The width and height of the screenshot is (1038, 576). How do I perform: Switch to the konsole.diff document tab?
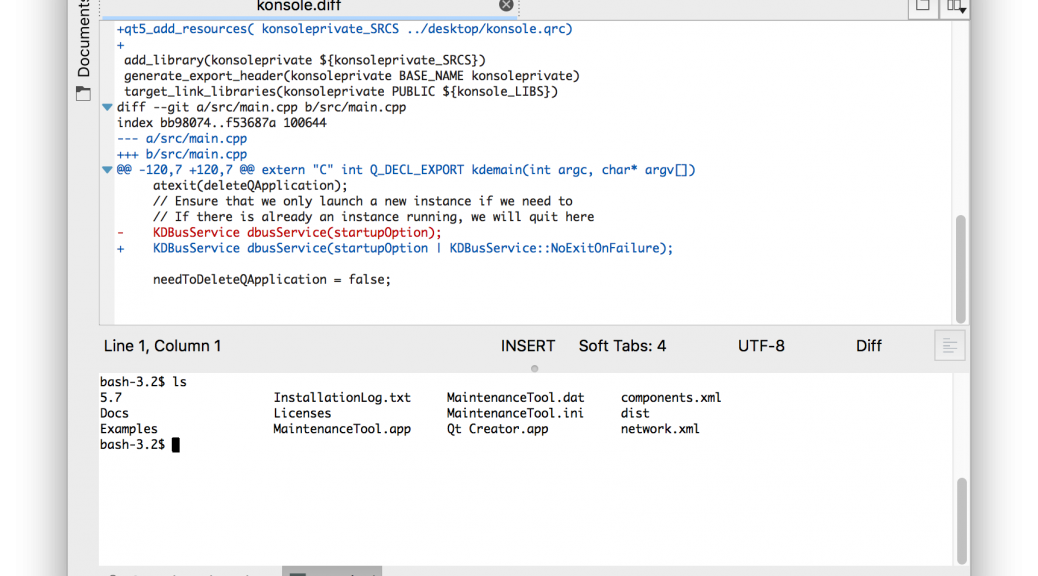tap(299, 6)
